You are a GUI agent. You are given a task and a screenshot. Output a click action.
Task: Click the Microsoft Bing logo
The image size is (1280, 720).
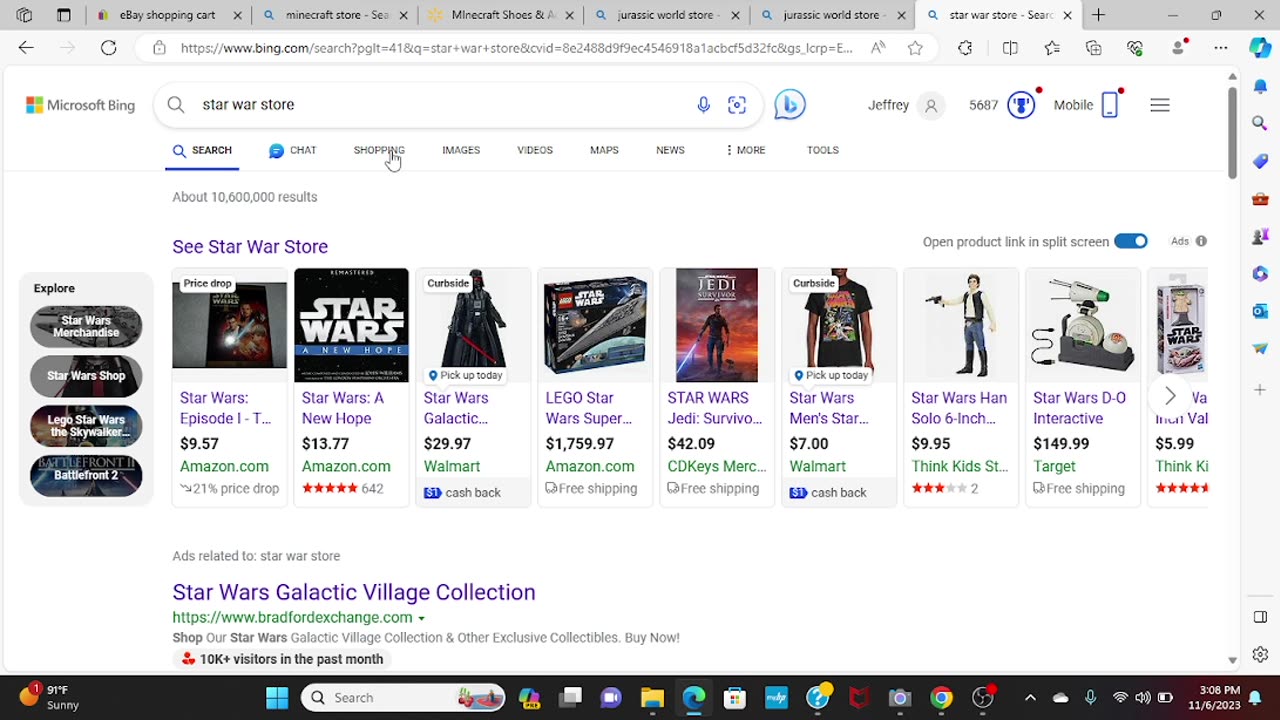[x=80, y=105]
